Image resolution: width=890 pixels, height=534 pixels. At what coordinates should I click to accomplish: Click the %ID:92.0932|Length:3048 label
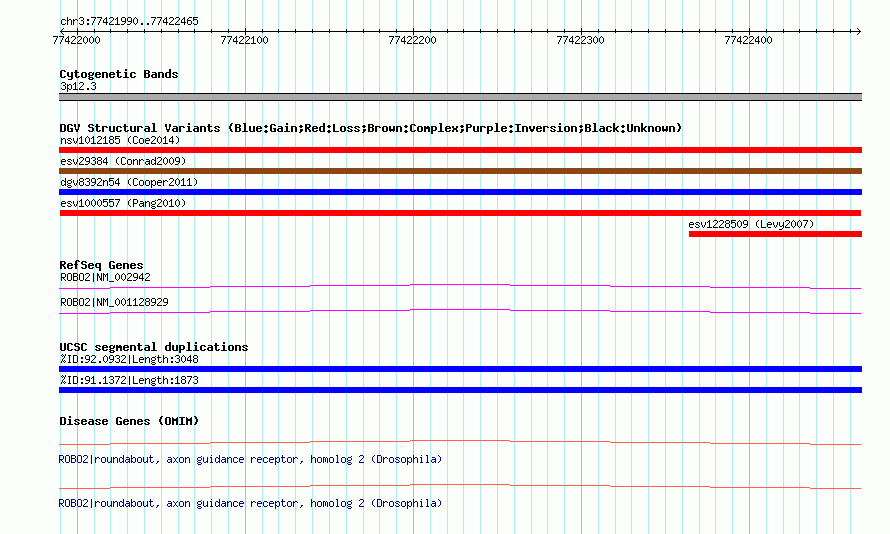(x=129, y=359)
